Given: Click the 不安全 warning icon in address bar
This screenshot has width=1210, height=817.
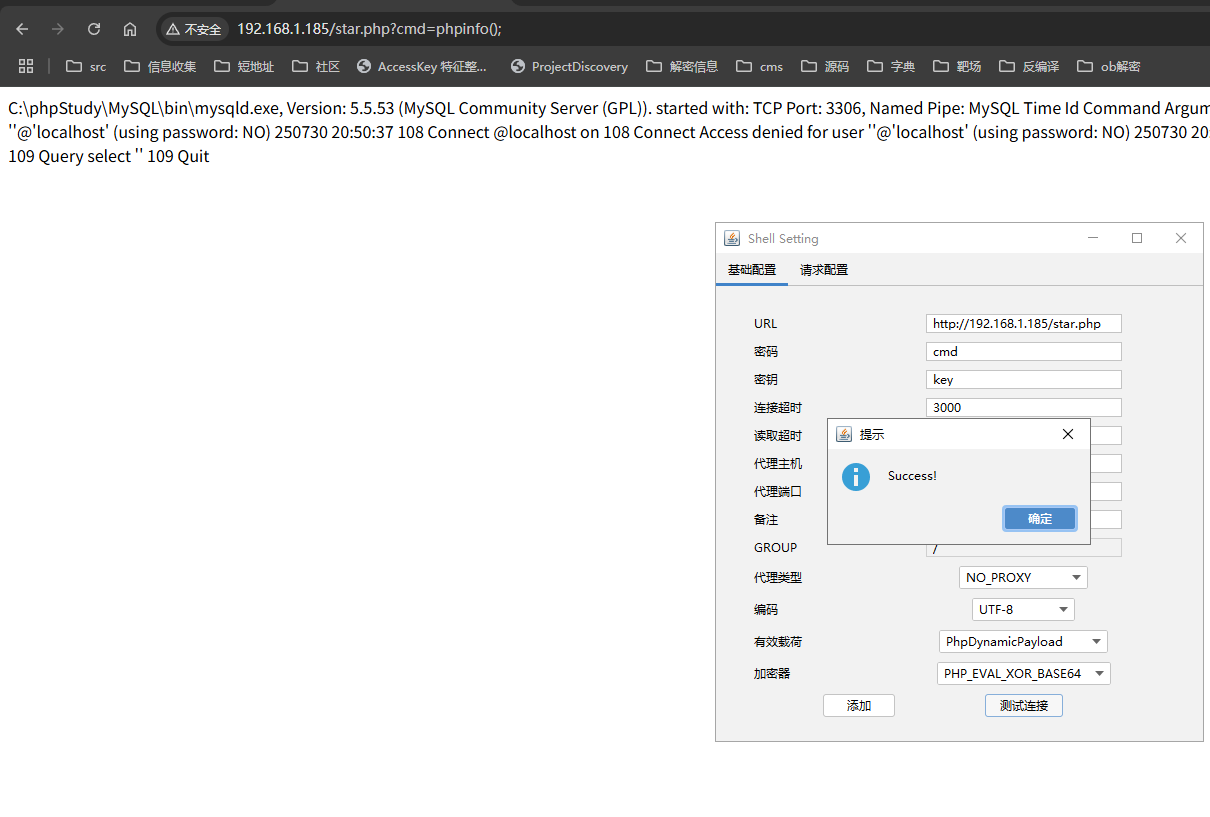Looking at the screenshot, I should [170, 29].
